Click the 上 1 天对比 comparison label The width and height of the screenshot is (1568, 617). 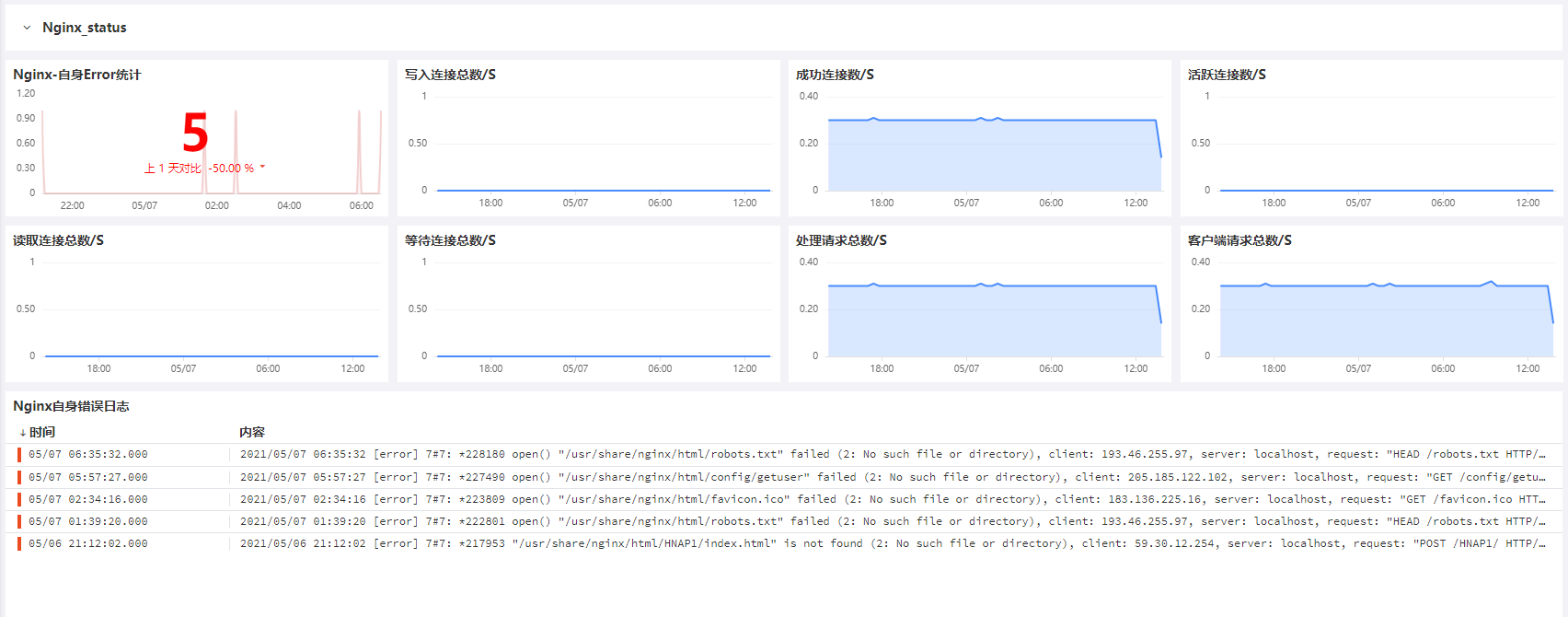(x=172, y=169)
